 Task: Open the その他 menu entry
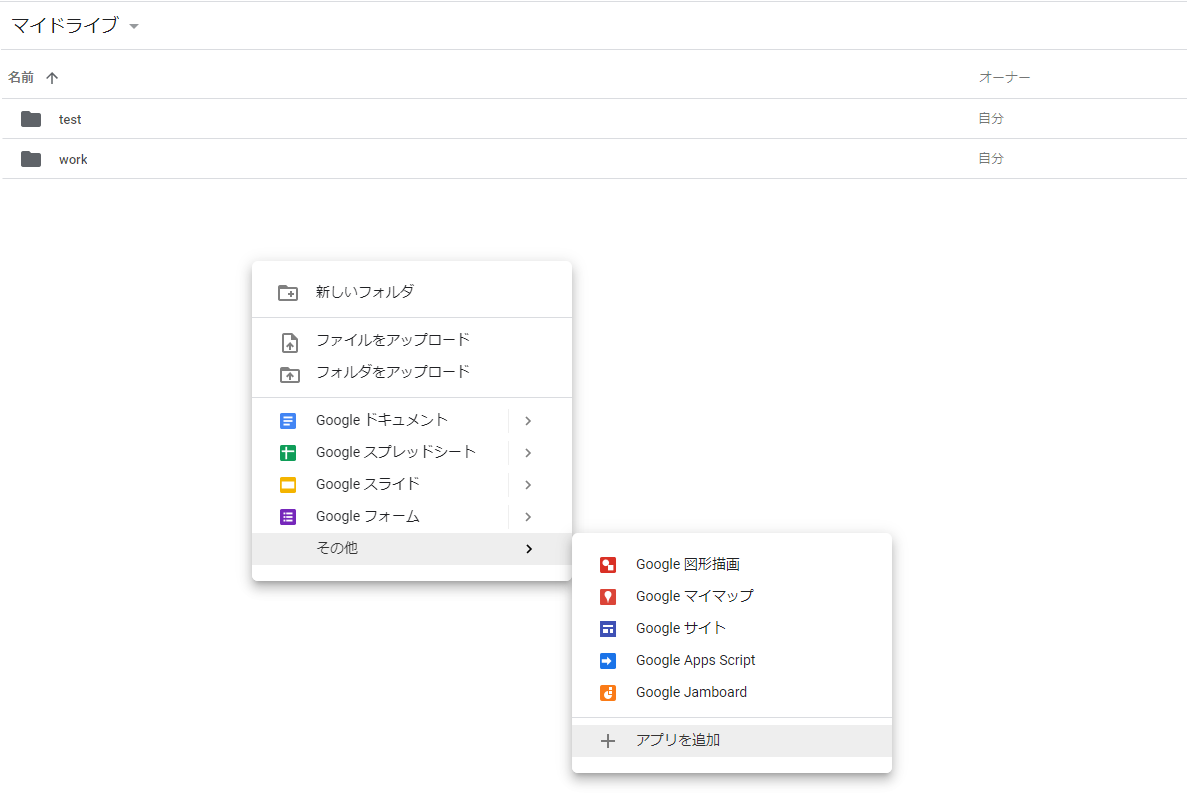pyautogui.click(x=412, y=548)
